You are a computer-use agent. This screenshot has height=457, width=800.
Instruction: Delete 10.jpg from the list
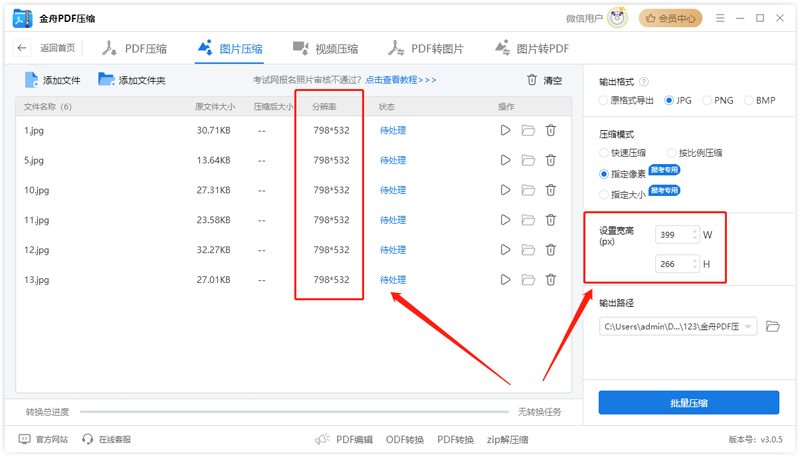551,190
